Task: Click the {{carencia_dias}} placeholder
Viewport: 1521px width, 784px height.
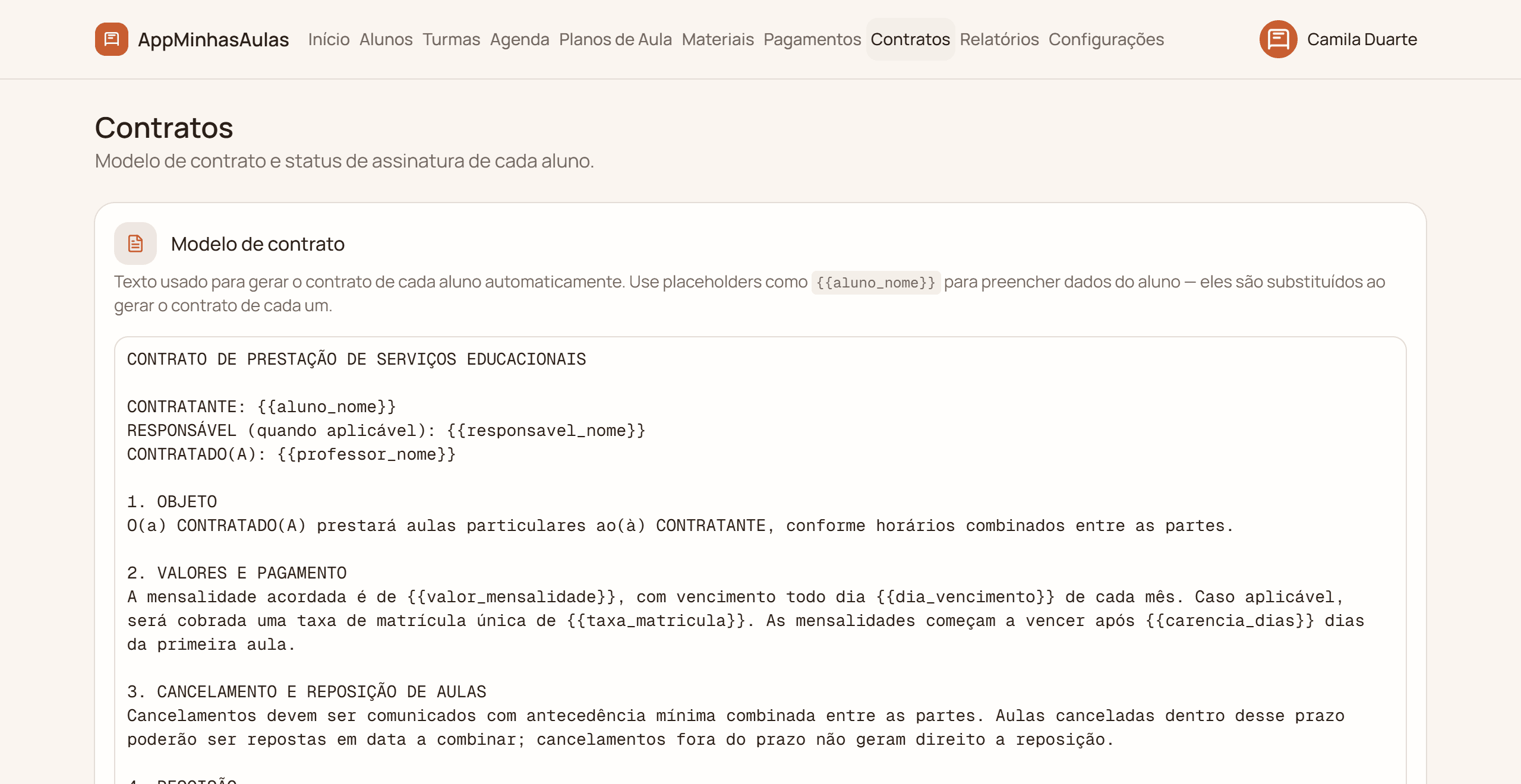Action: coord(1230,621)
